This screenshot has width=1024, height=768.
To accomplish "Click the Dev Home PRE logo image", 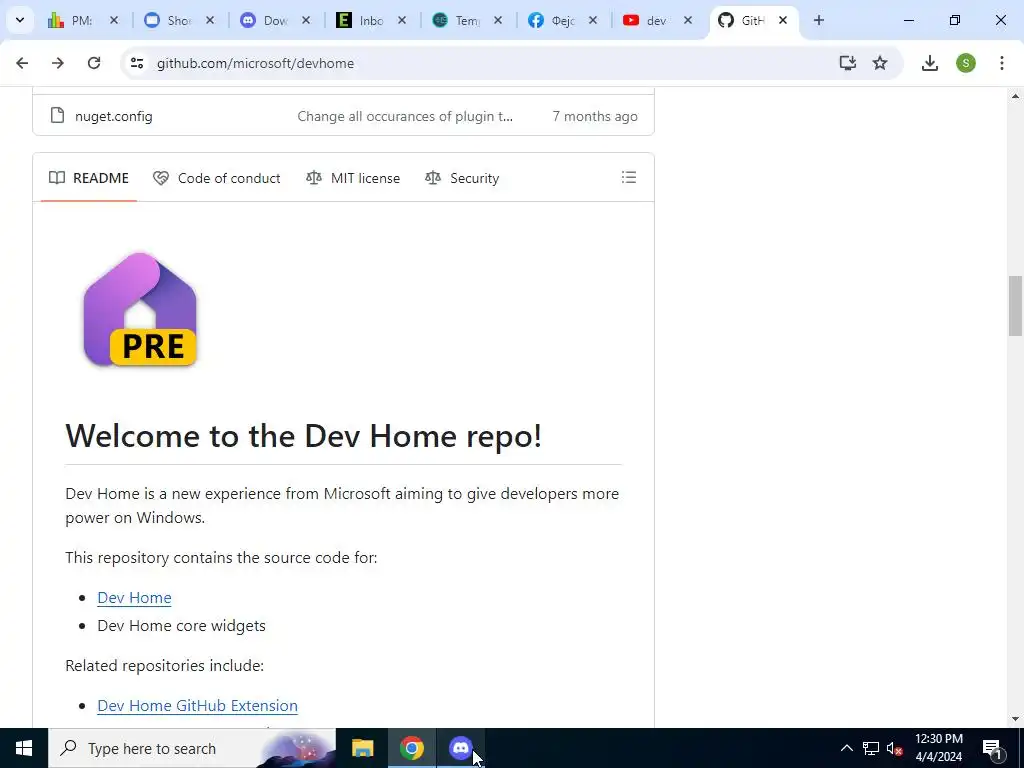I will [140, 309].
